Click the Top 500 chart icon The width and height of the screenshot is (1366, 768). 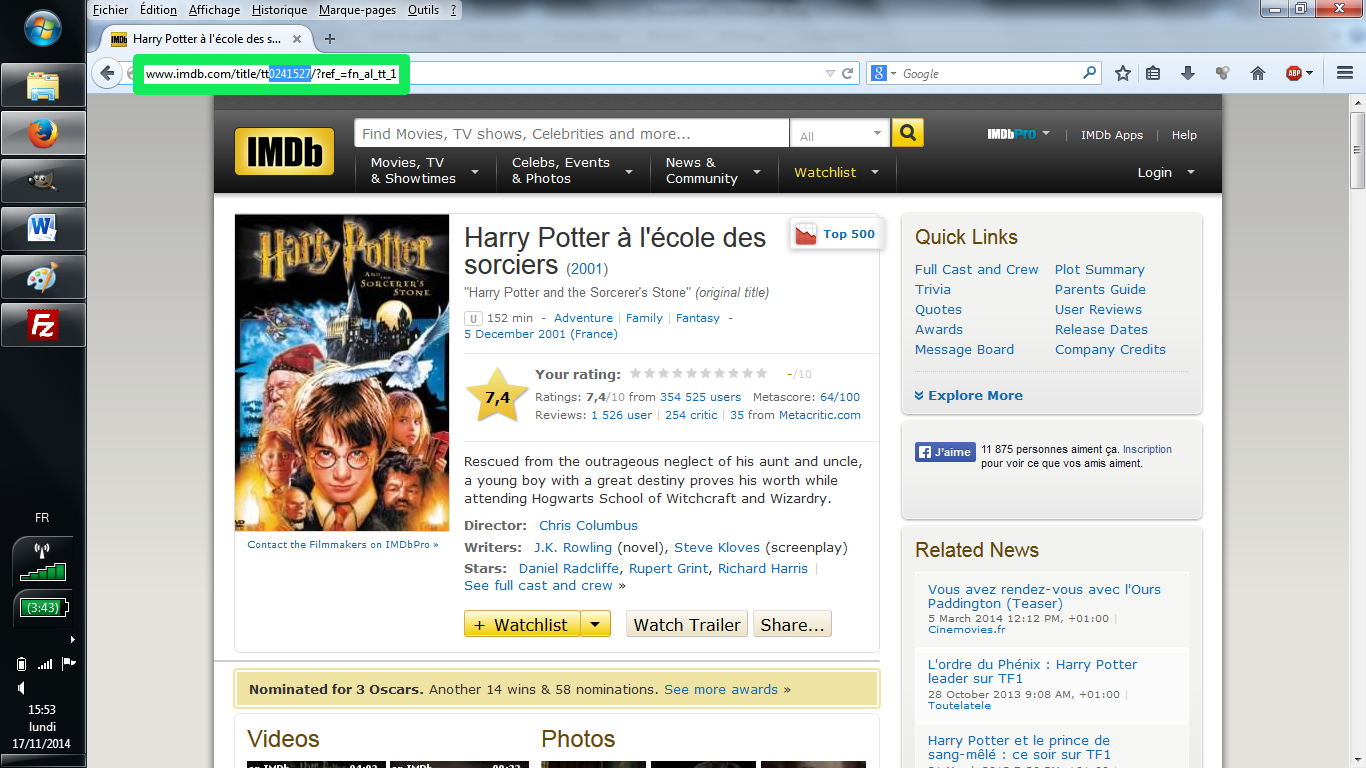(x=806, y=235)
